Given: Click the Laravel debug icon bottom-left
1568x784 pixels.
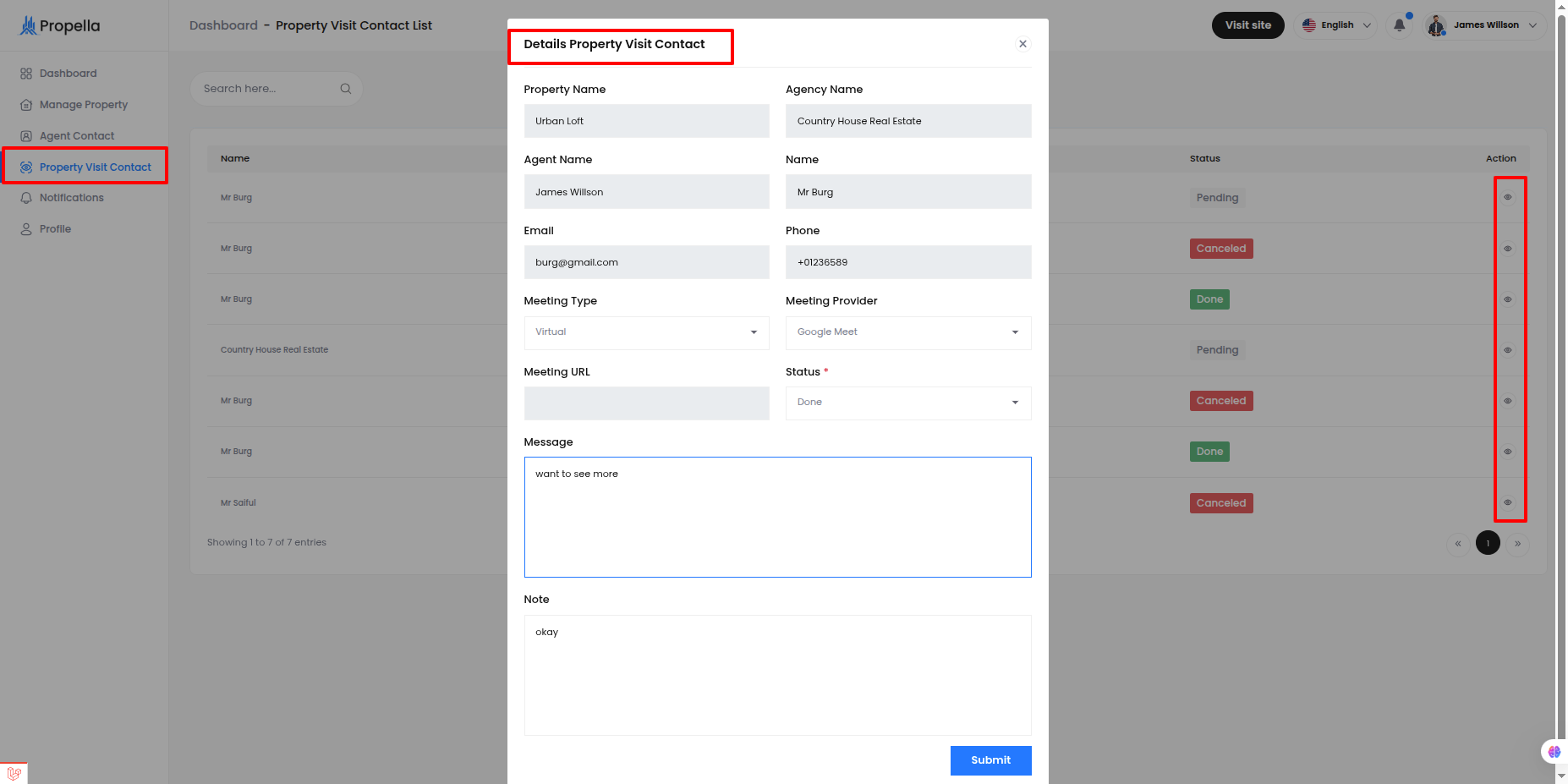Looking at the screenshot, I should tap(14, 773).
